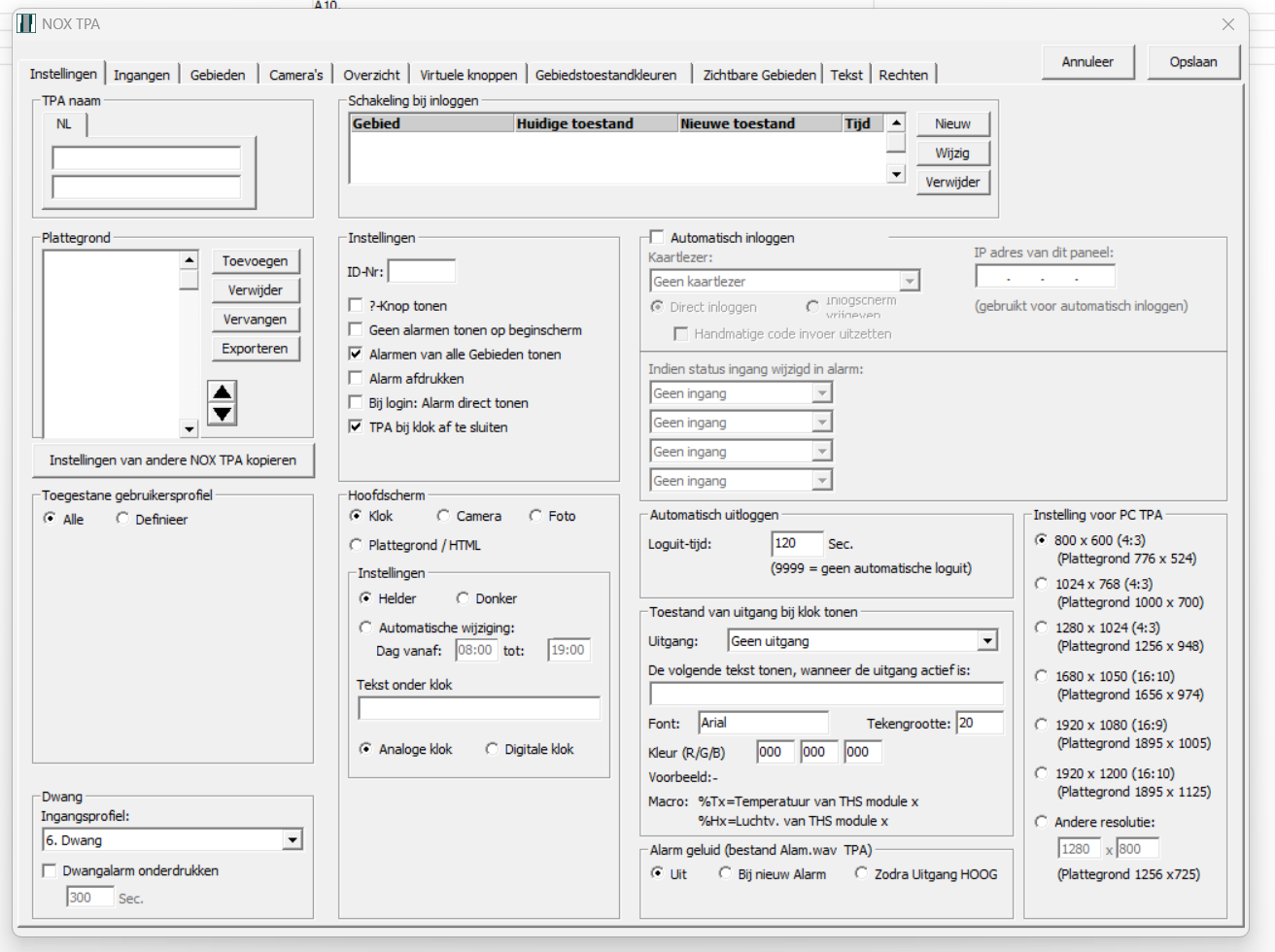Click the up arrow of Schakeling table scrollbar
Viewport: 1275px width, 952px height.
896,122
